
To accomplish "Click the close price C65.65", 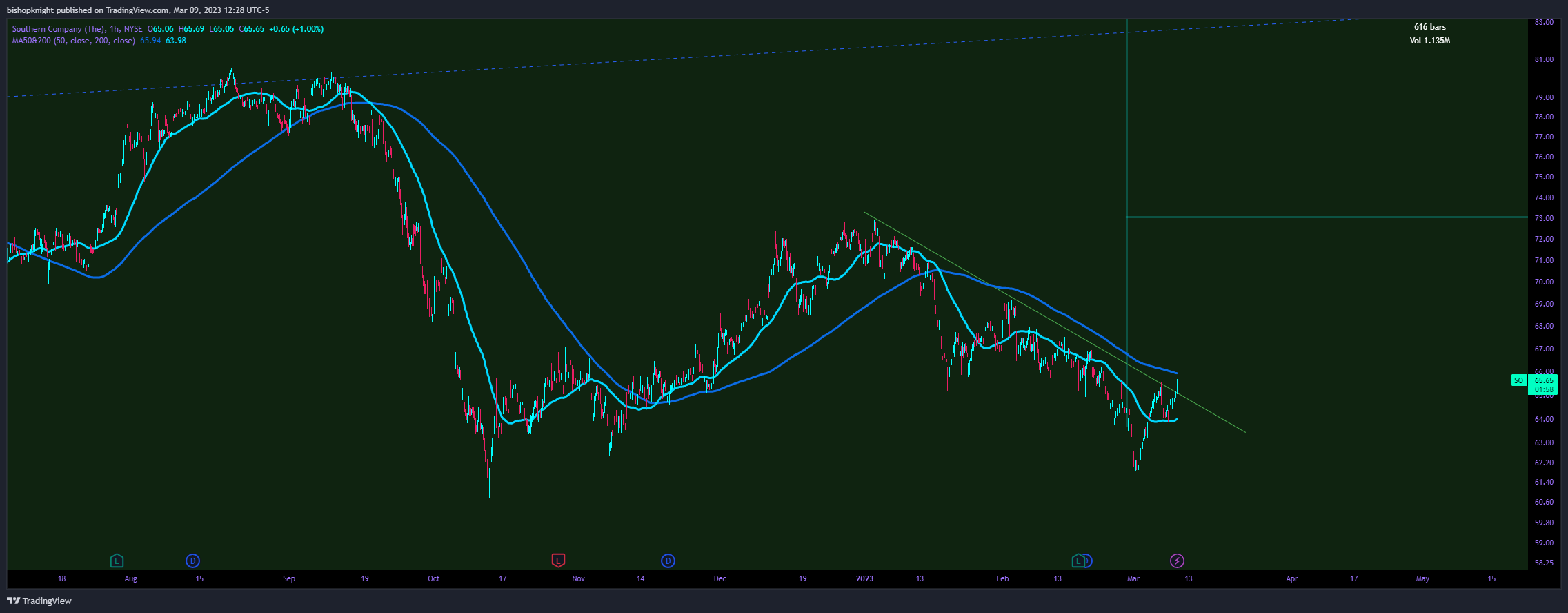I will pyautogui.click(x=252, y=29).
